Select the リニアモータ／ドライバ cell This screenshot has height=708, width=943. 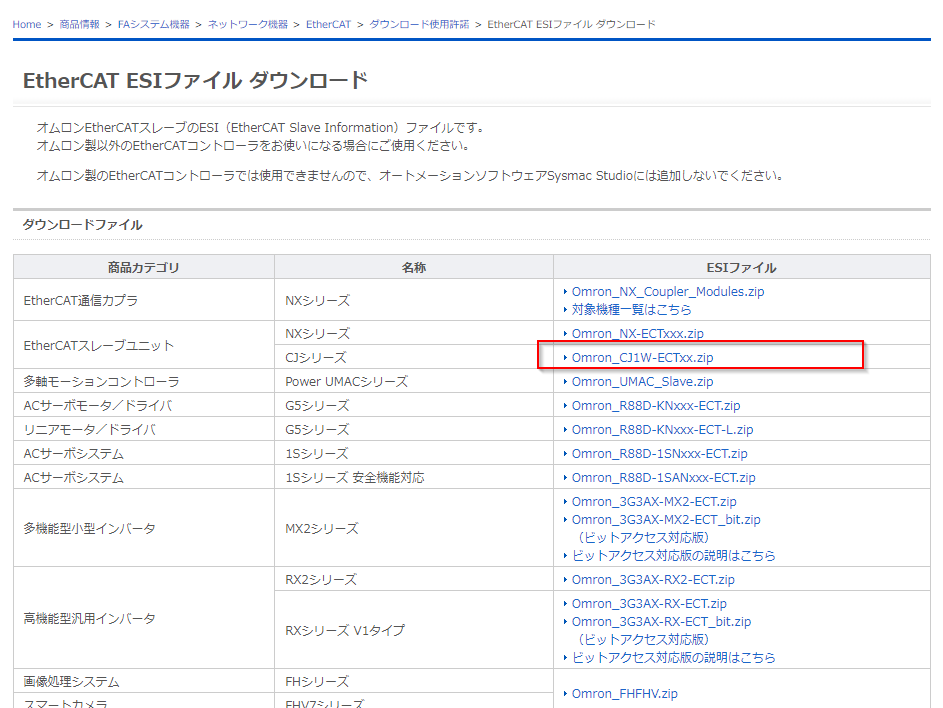pos(144,429)
